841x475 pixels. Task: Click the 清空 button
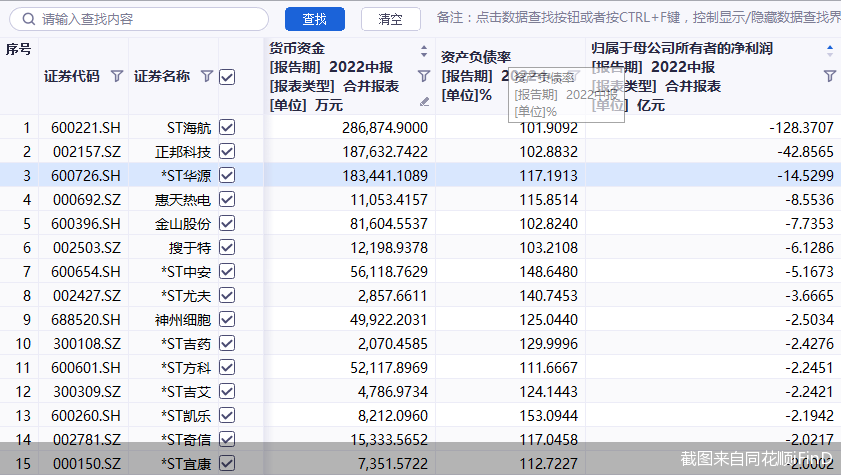click(390, 19)
